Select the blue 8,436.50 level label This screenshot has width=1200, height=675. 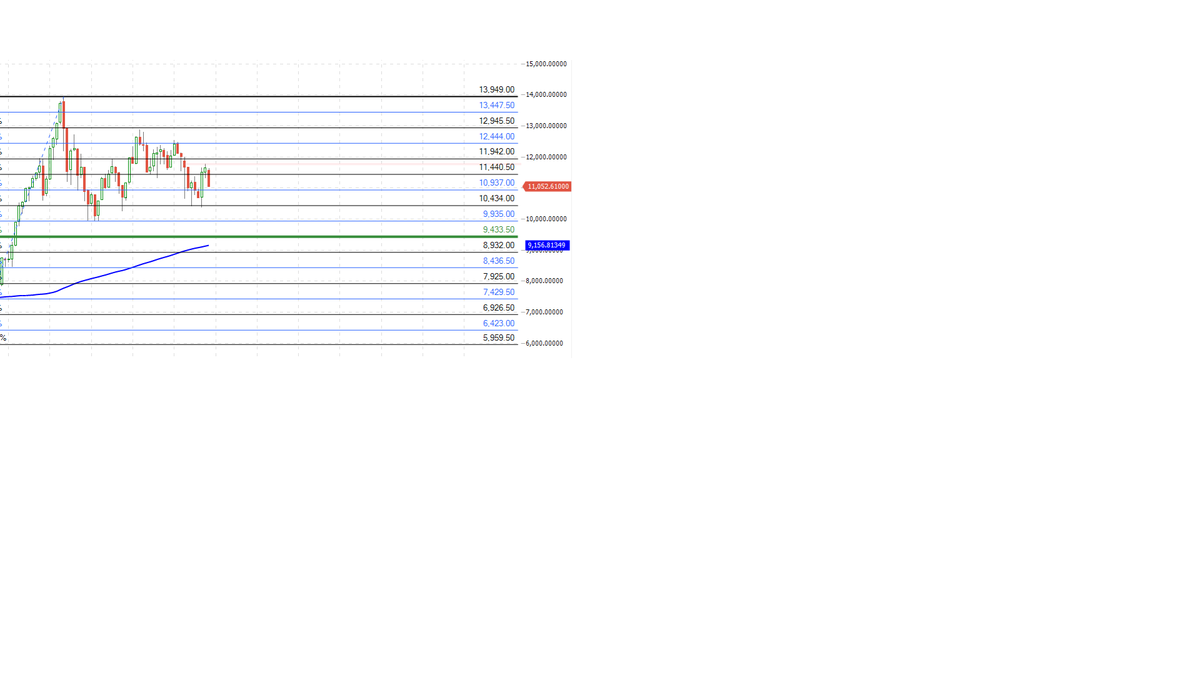point(499,261)
